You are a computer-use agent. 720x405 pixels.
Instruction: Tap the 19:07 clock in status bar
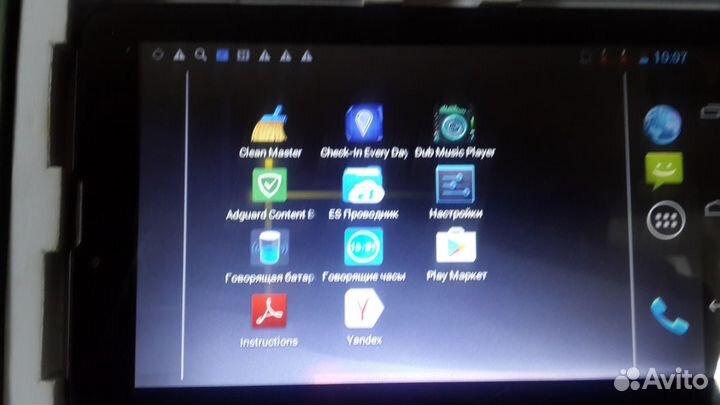(x=669, y=58)
